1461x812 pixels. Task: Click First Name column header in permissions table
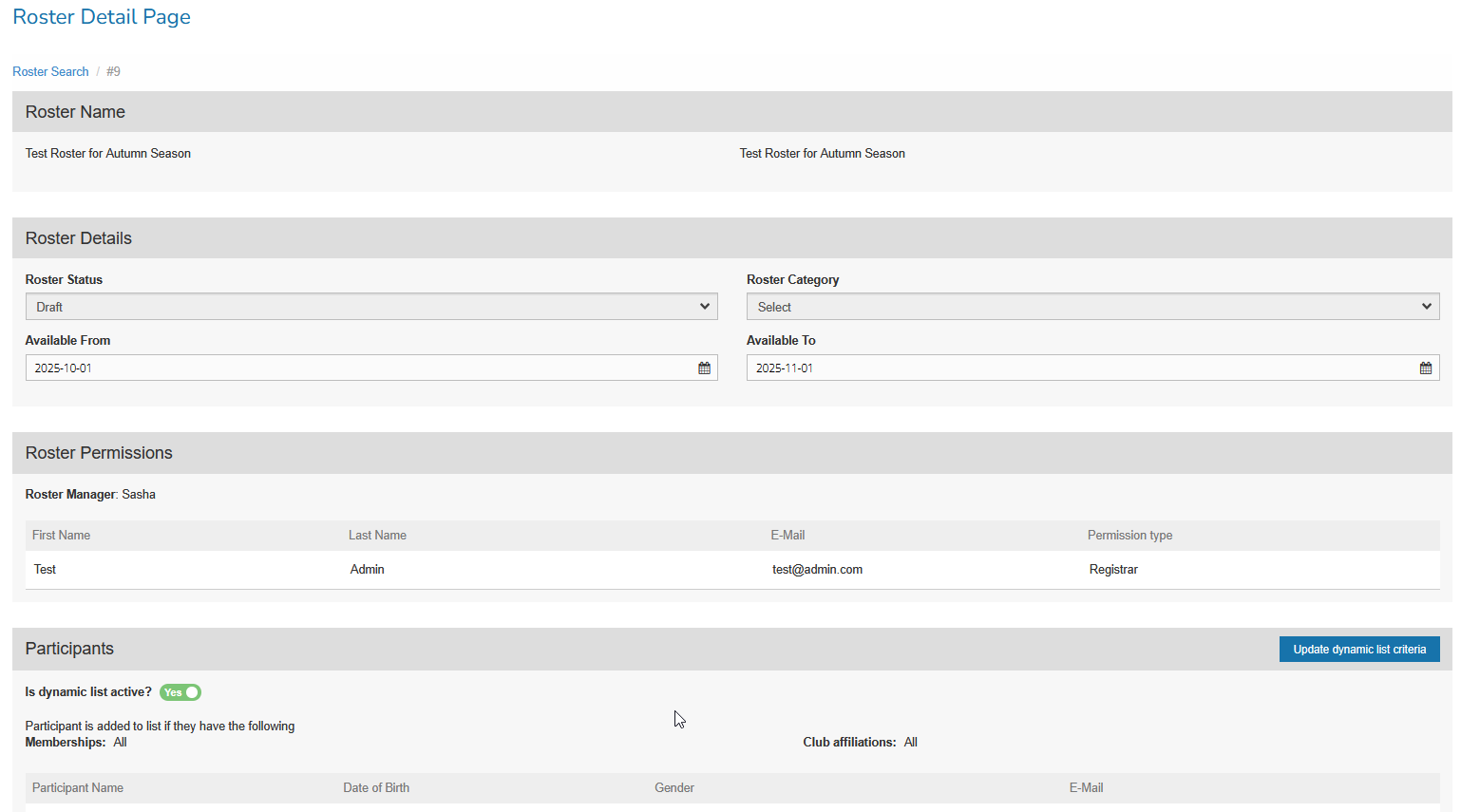pos(61,536)
